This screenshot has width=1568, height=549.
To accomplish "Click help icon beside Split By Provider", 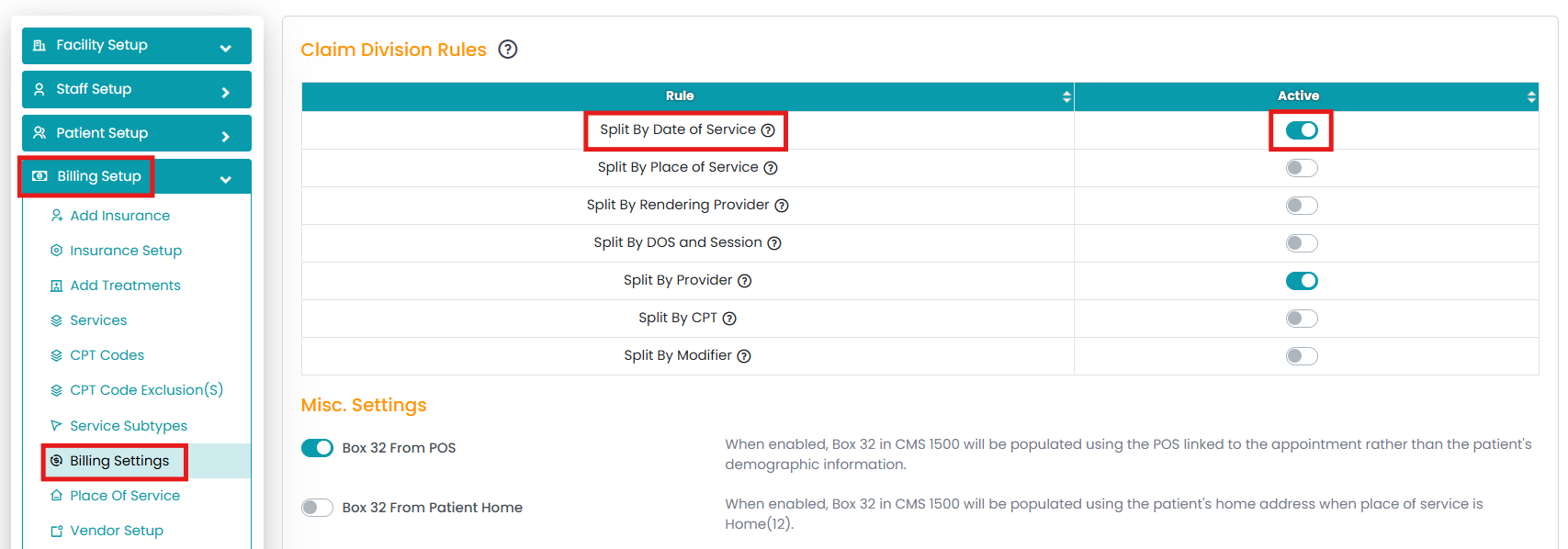I will tap(745, 281).
